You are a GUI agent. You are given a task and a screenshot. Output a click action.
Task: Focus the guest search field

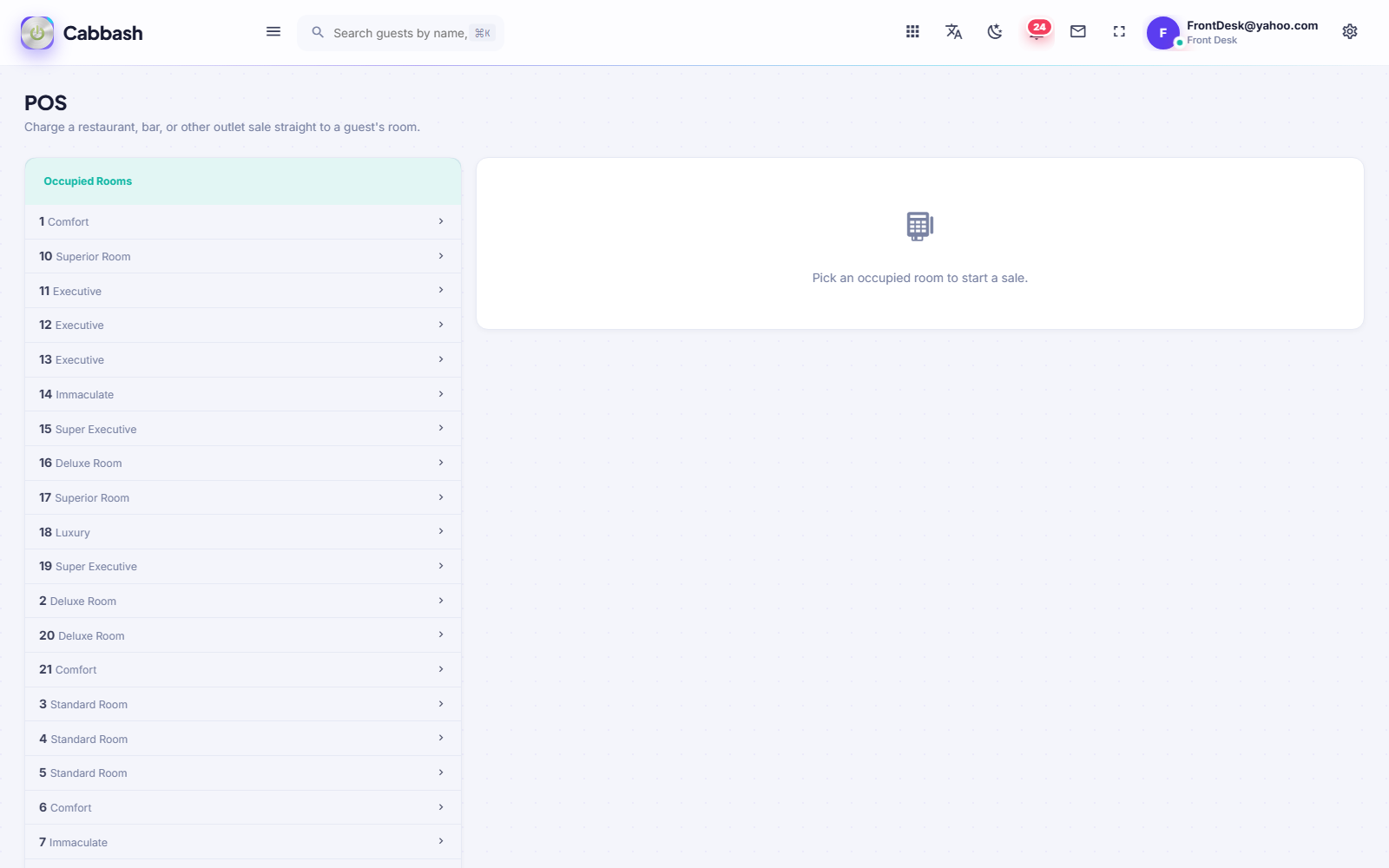point(401,33)
